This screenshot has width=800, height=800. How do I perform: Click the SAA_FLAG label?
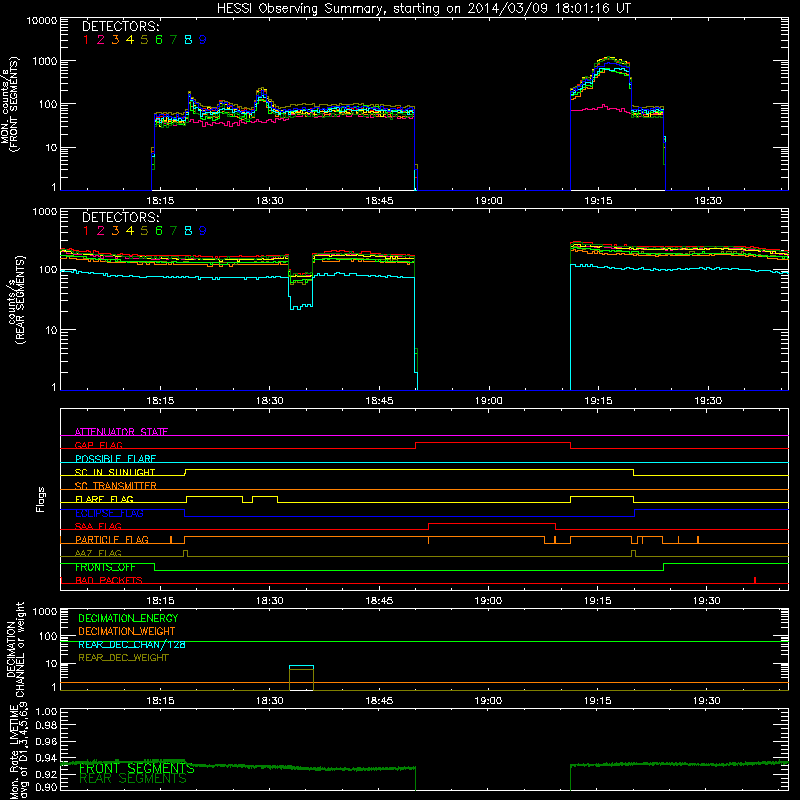click(x=98, y=526)
